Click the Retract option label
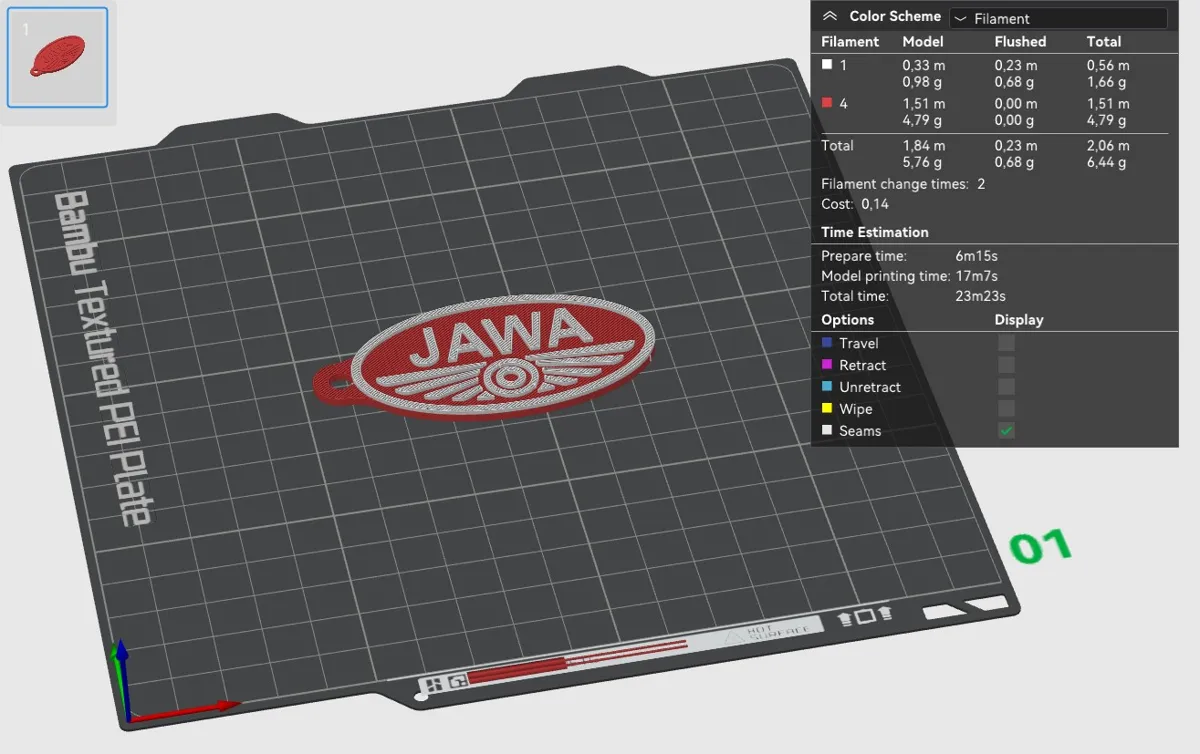This screenshot has height=754, width=1200. tap(863, 365)
